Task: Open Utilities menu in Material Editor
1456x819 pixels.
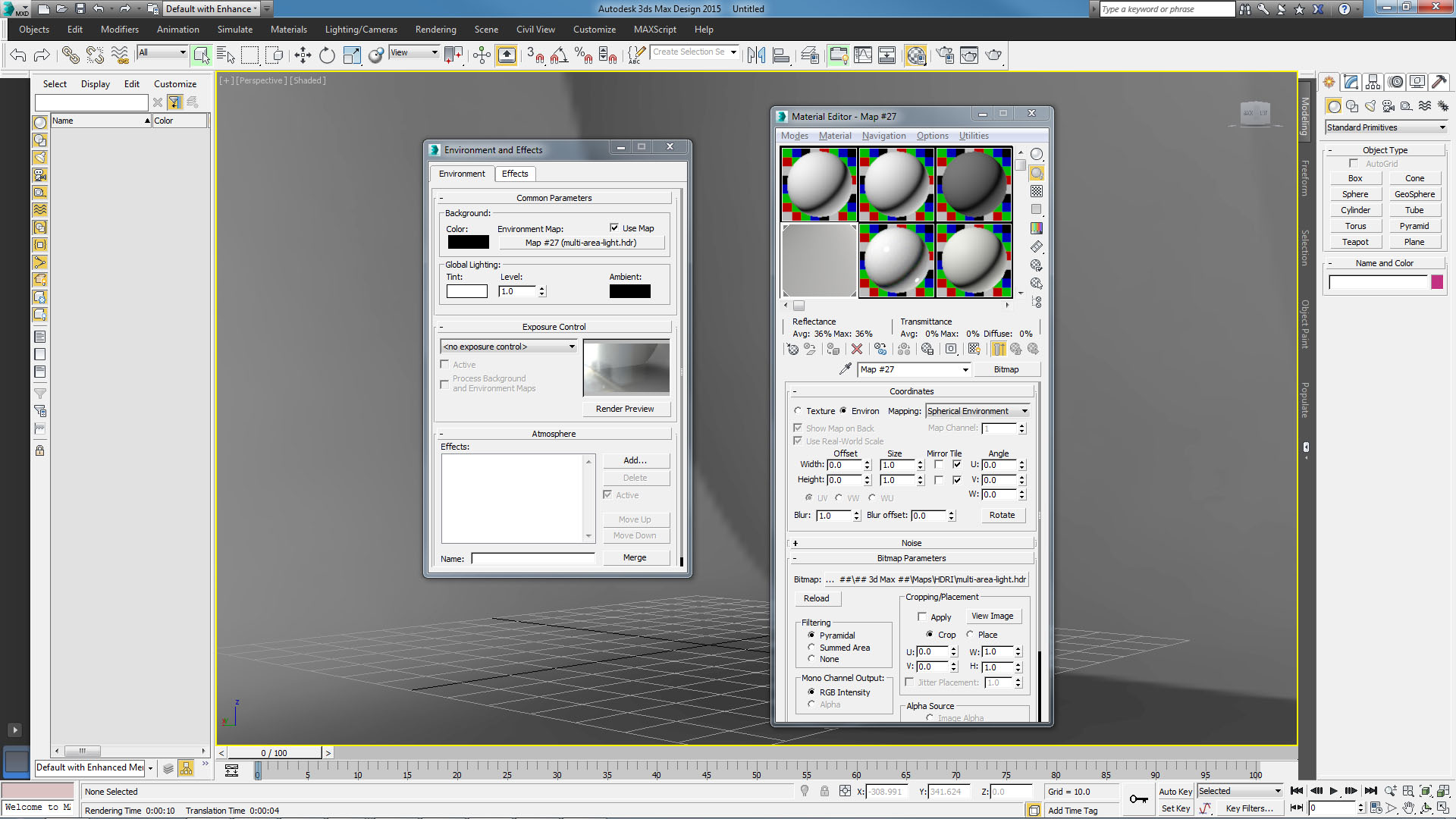Action: [974, 136]
